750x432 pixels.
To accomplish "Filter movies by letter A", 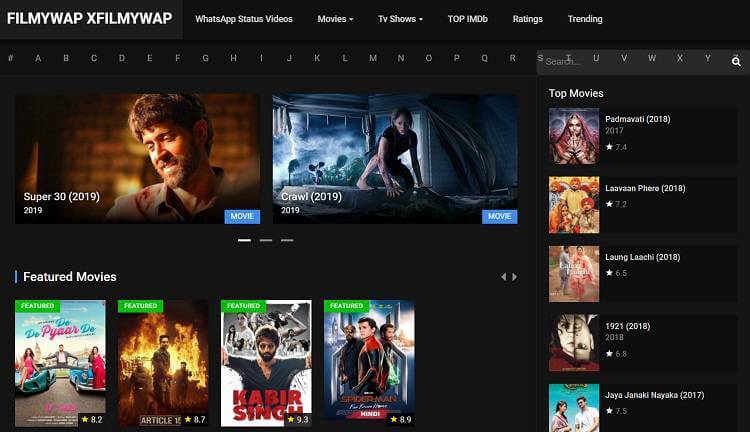I will (38, 58).
